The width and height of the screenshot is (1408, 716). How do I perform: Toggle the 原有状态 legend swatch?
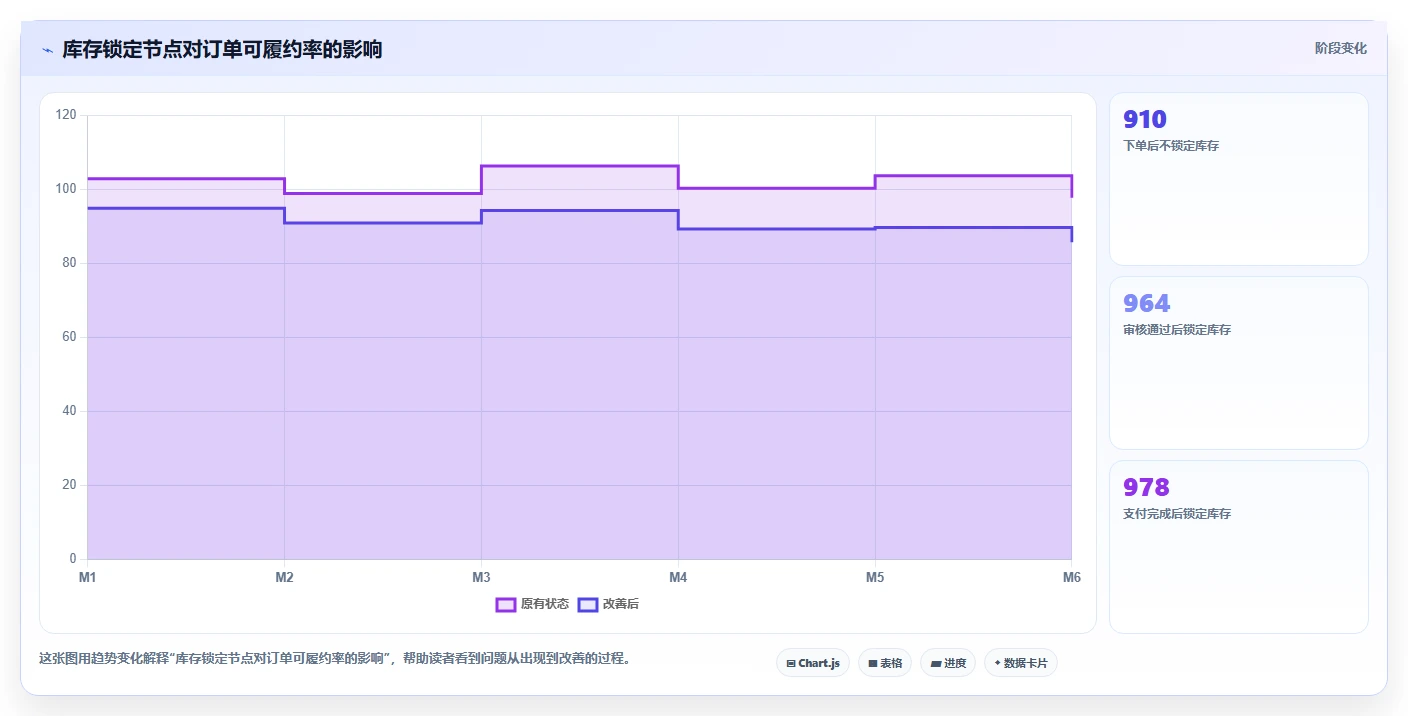pyautogui.click(x=506, y=604)
